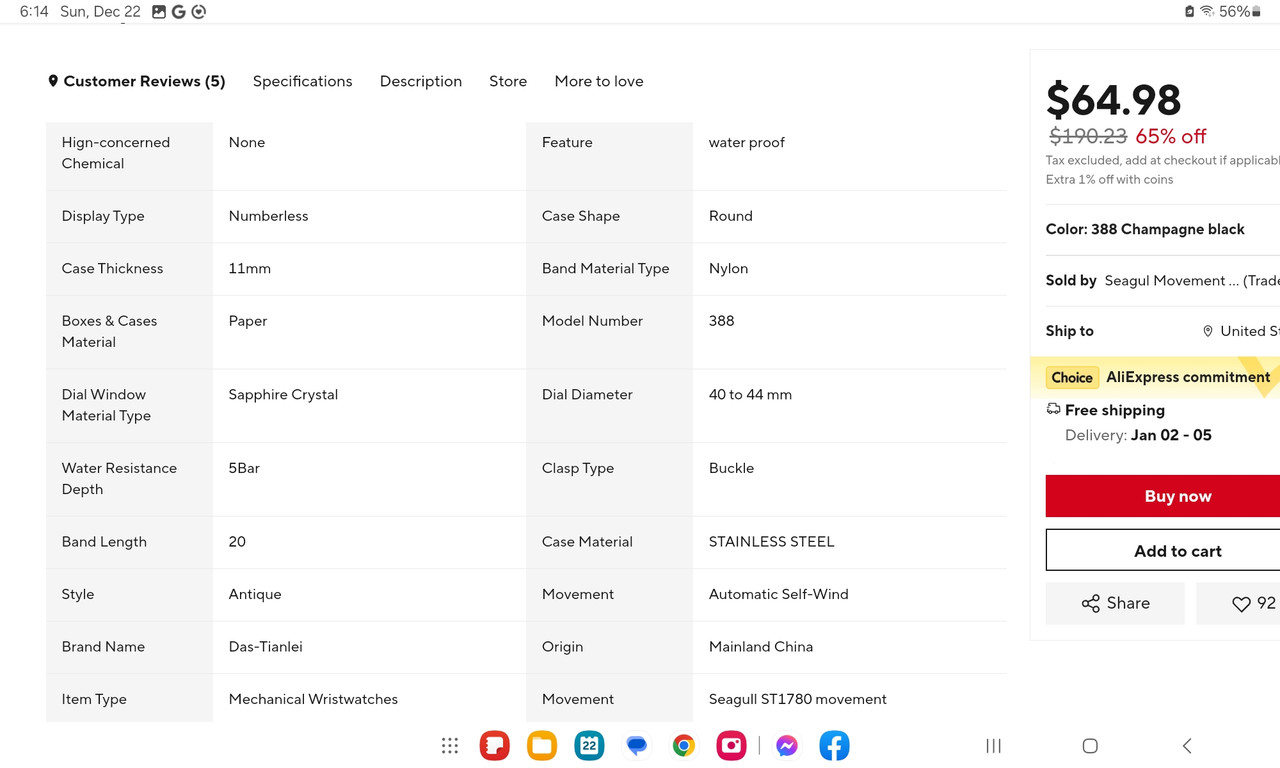Viewport: 1280px width, 768px height.
Task: Click the crossed-out $190.23 original price
Action: [x=1088, y=136]
